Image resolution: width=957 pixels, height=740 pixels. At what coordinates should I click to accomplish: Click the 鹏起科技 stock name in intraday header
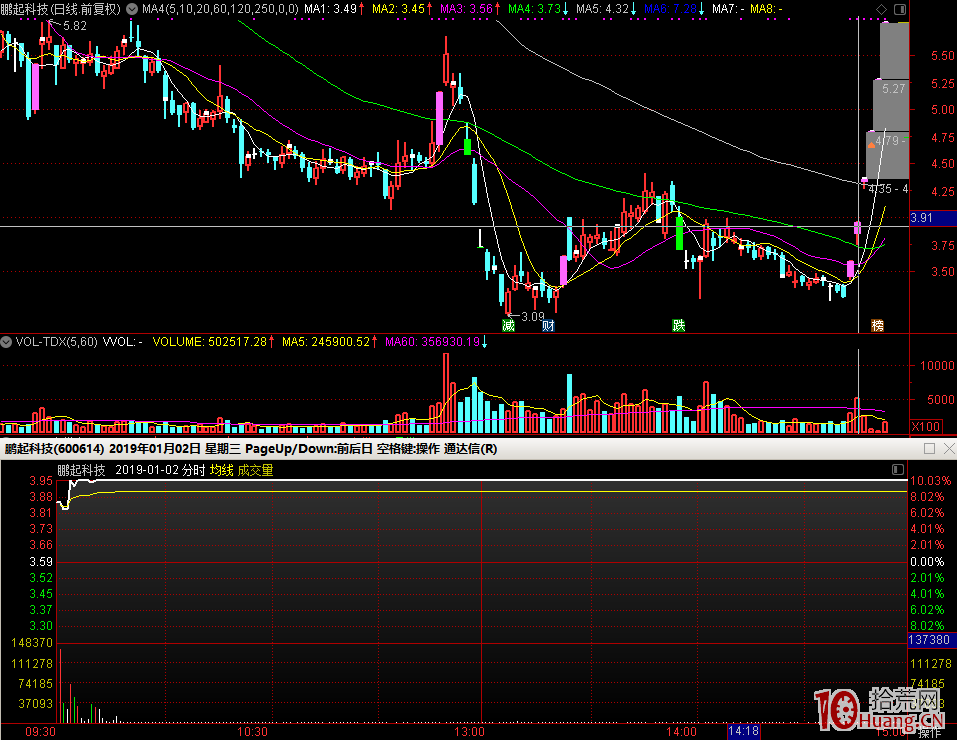click(x=81, y=470)
